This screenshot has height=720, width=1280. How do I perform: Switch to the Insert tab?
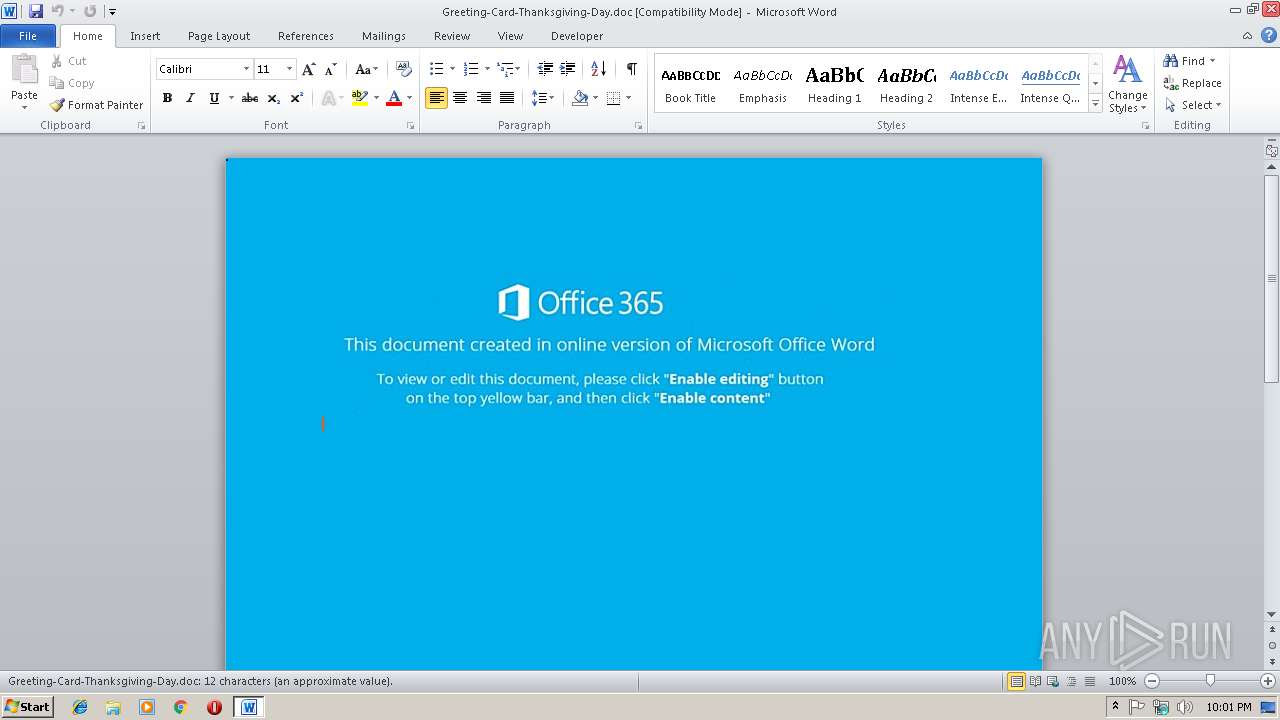point(145,36)
